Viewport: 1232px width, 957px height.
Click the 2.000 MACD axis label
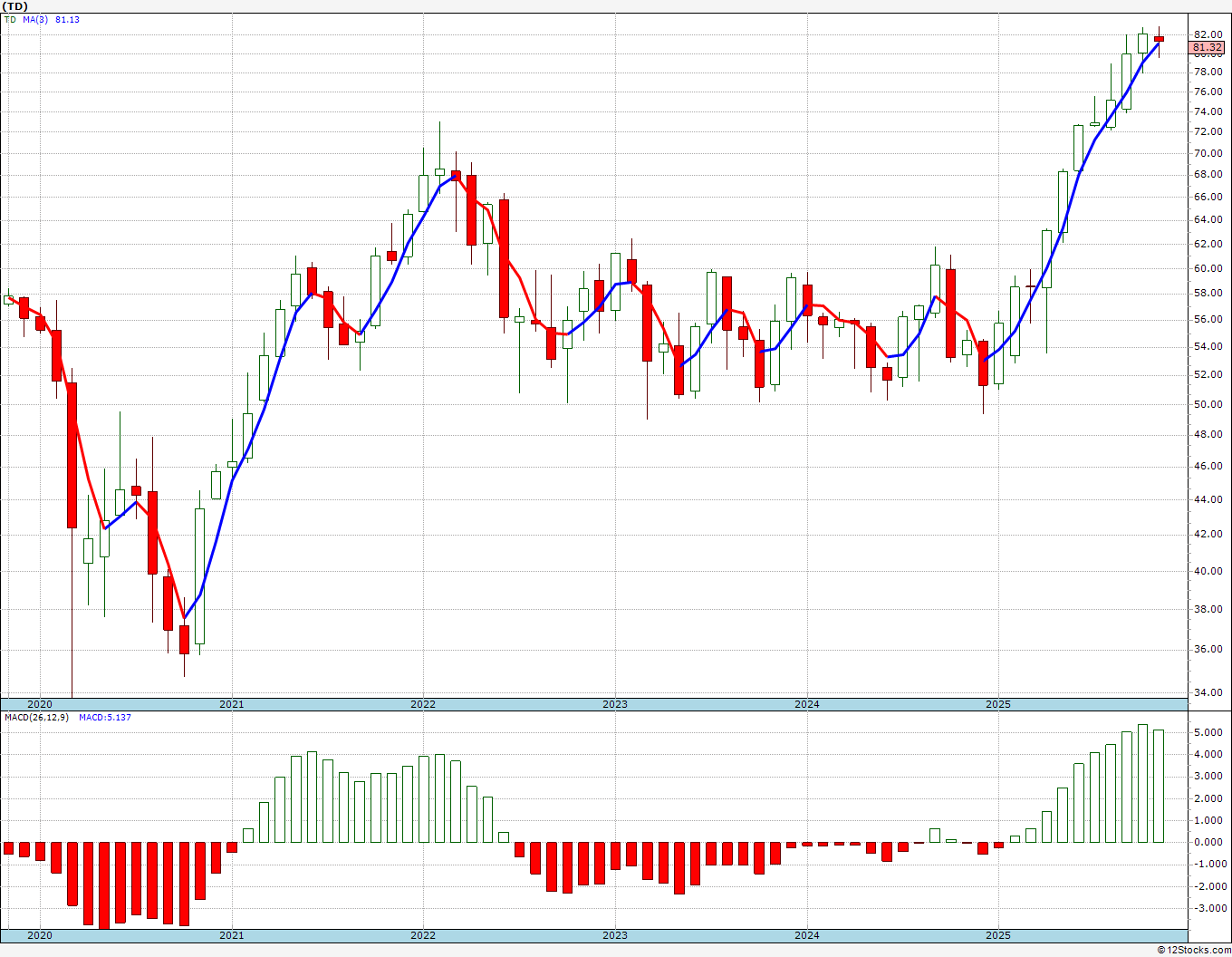(x=1209, y=798)
